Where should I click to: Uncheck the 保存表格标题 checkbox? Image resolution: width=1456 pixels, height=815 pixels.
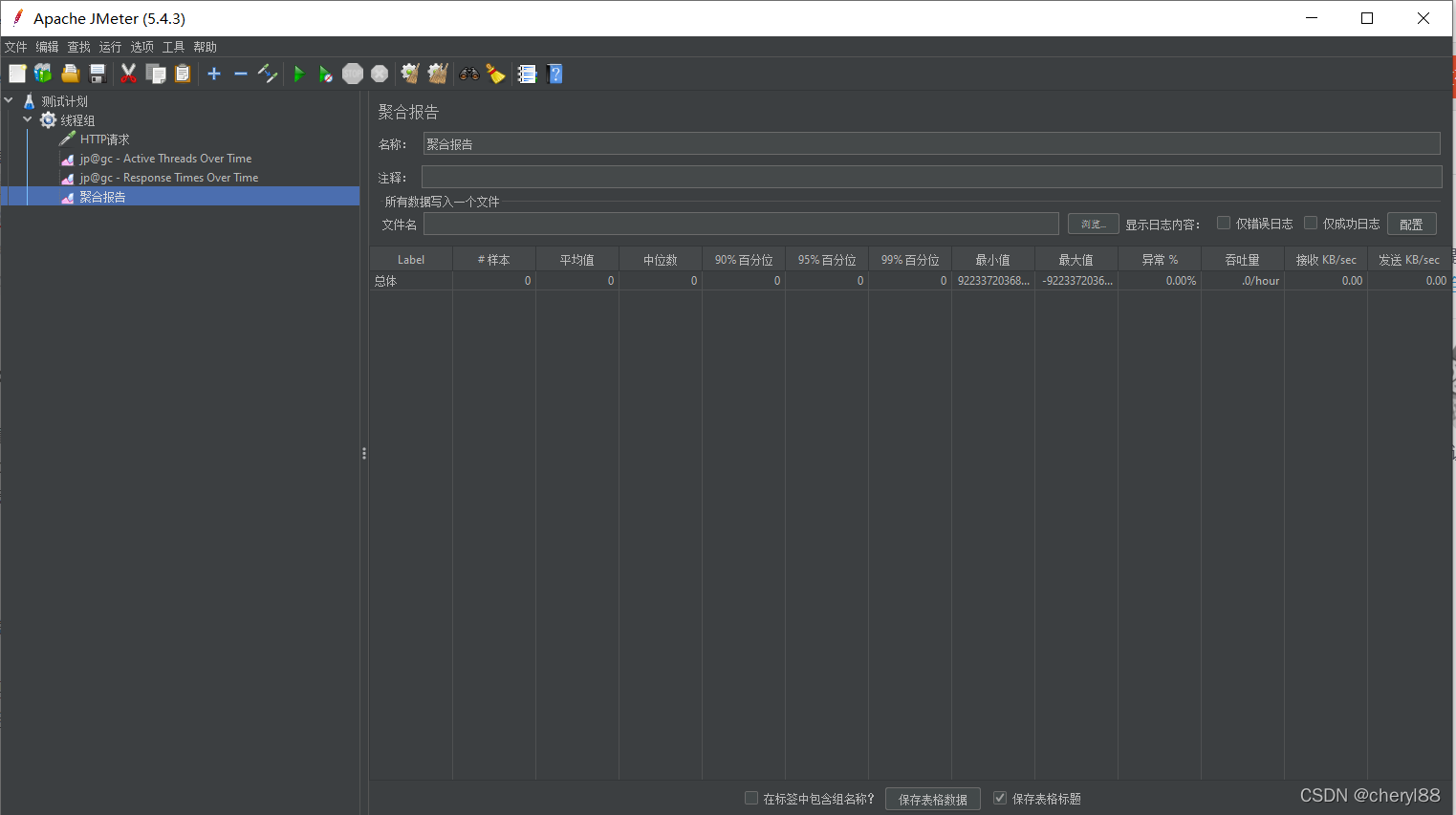coord(1000,798)
